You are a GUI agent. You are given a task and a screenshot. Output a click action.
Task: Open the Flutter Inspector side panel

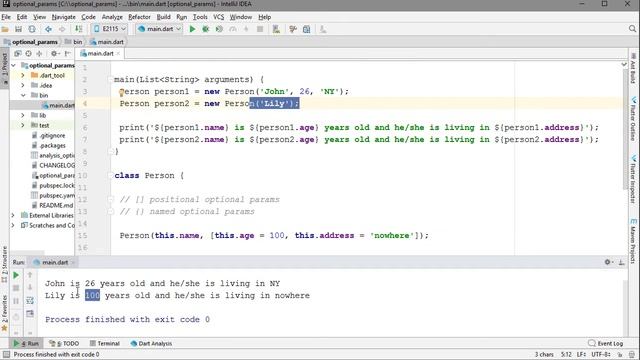pyautogui.click(x=633, y=179)
